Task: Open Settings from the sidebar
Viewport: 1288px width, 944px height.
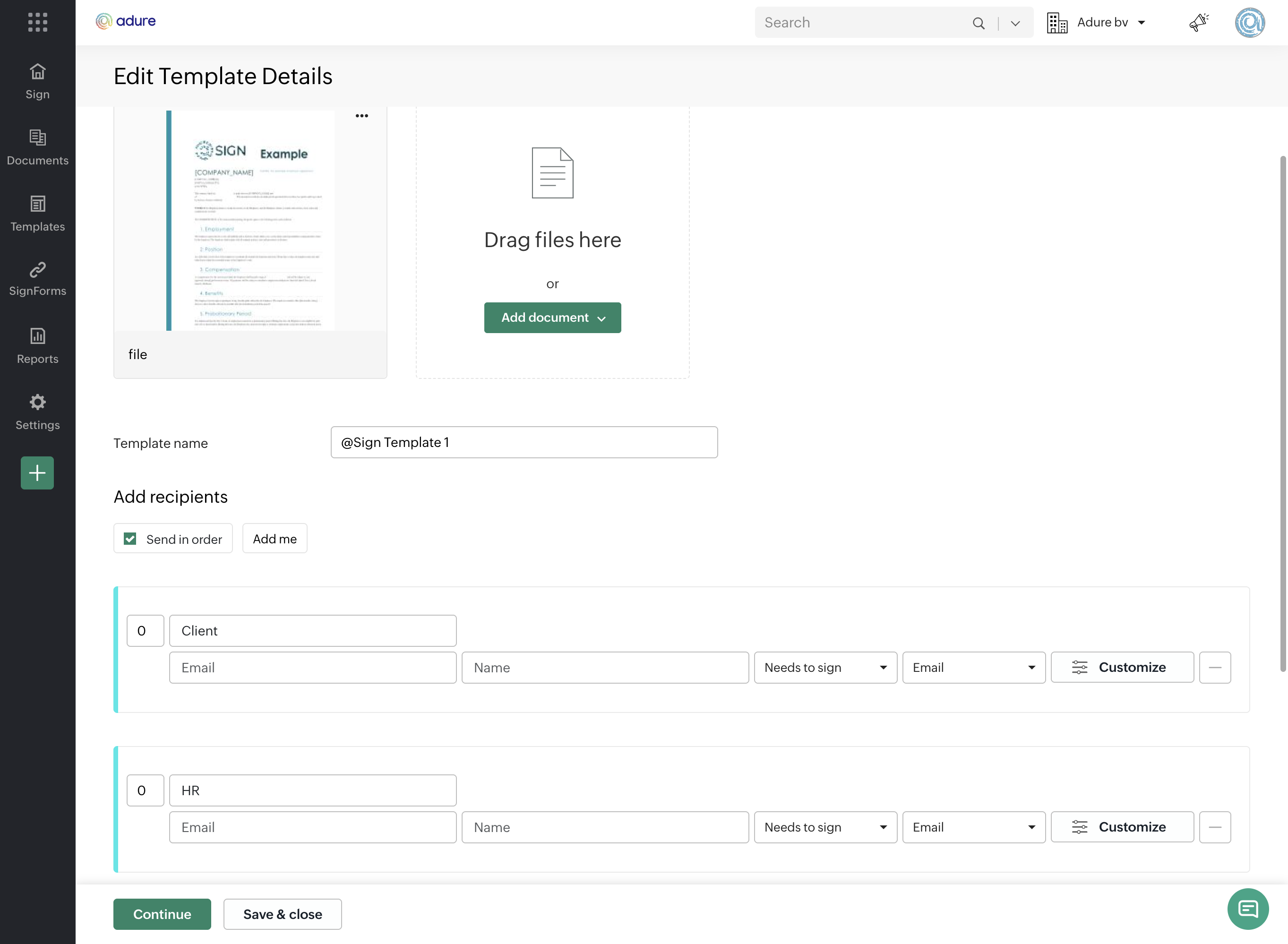Action: pyautogui.click(x=38, y=412)
